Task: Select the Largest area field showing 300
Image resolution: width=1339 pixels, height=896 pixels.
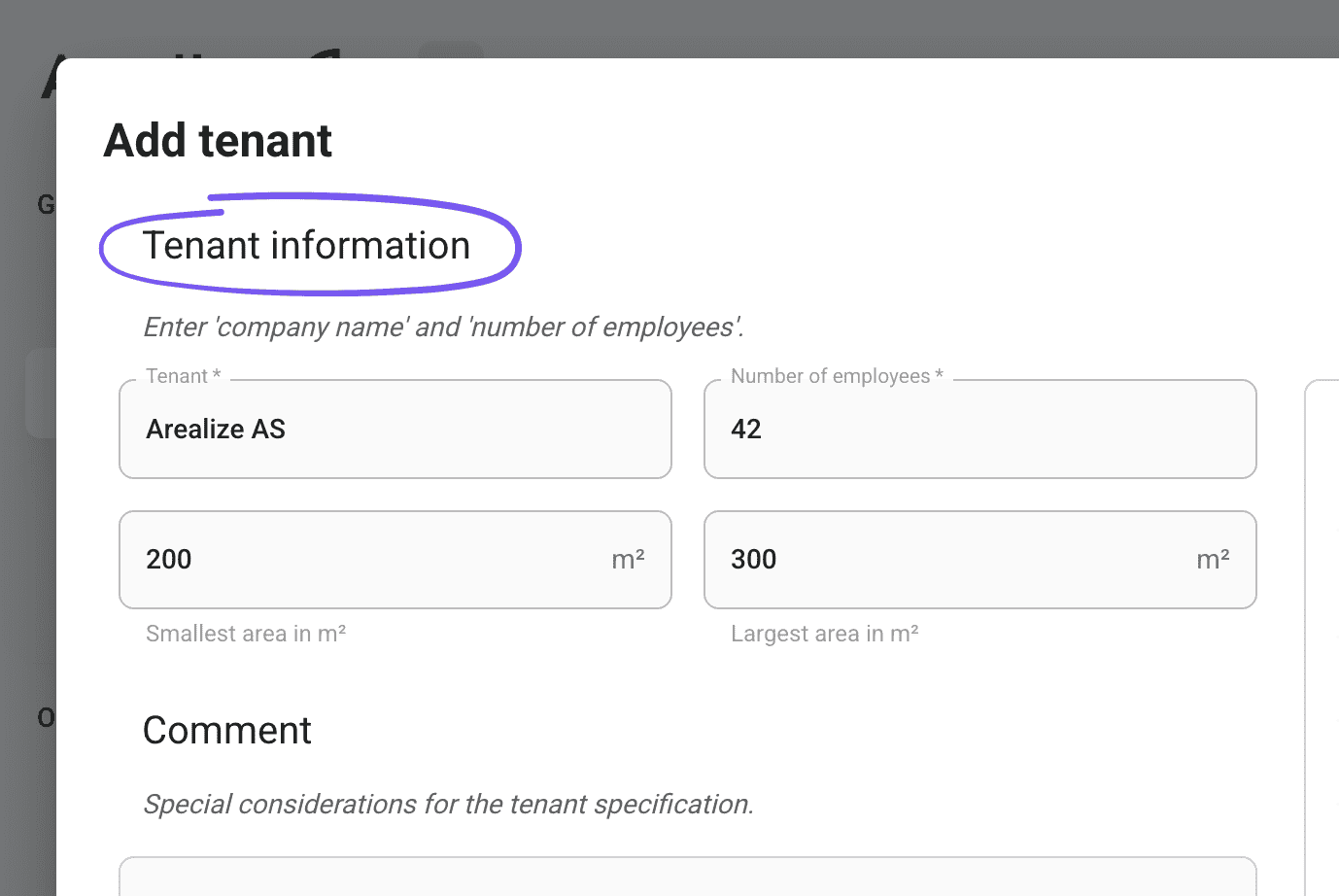Action: (980, 560)
